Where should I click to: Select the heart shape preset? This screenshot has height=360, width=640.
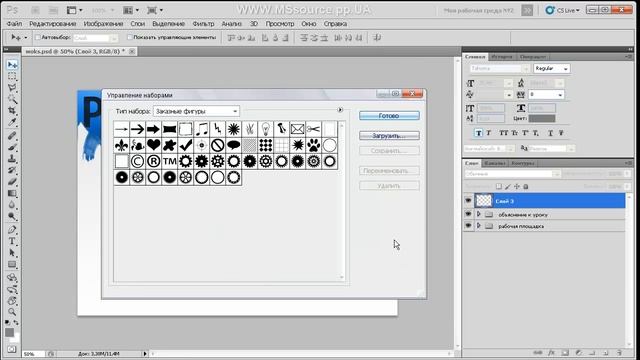click(153, 145)
